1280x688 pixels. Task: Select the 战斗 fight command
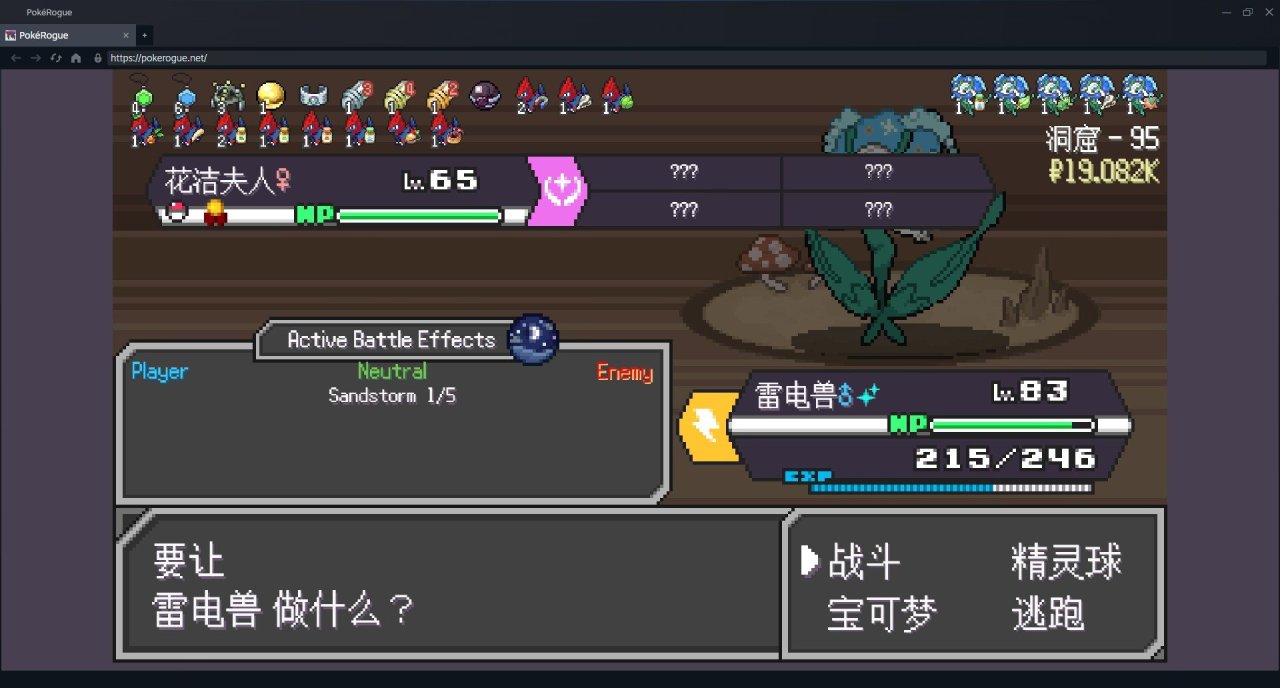pyautogui.click(x=864, y=562)
